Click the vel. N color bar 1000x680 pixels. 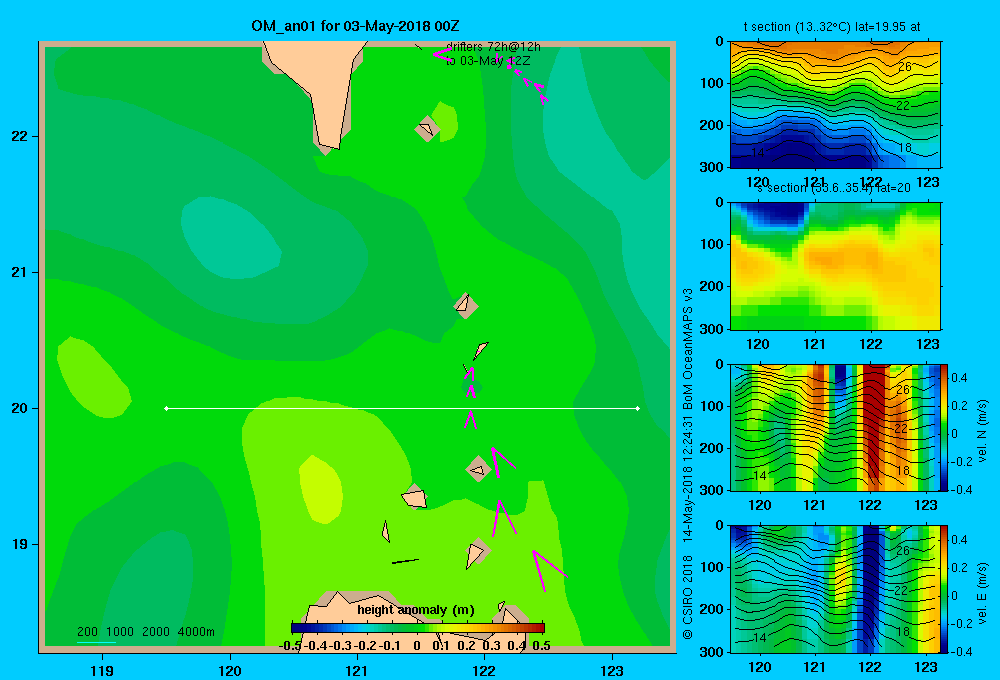[944, 427]
